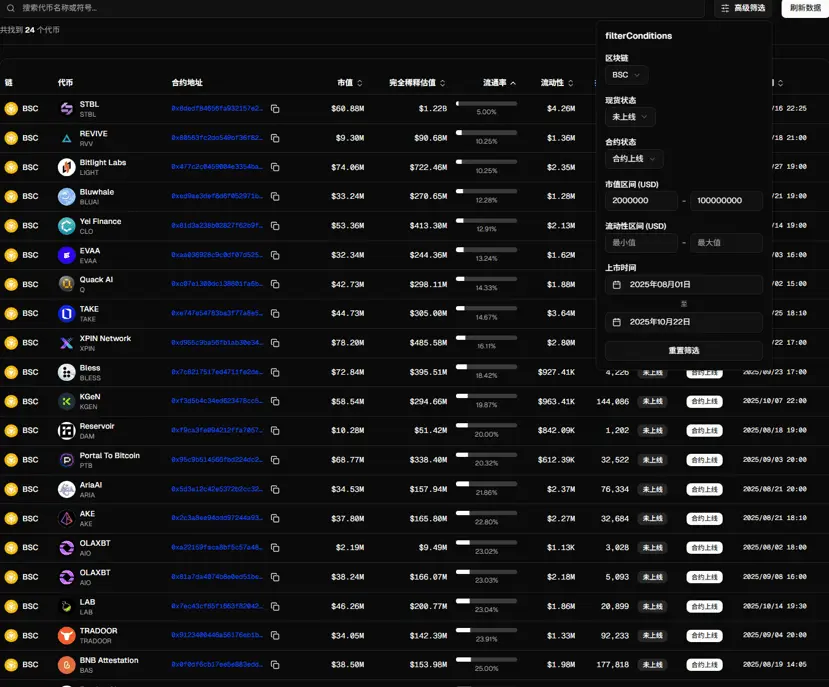Copy the Bless contract address
The height and width of the screenshot is (687, 829).
275,372
